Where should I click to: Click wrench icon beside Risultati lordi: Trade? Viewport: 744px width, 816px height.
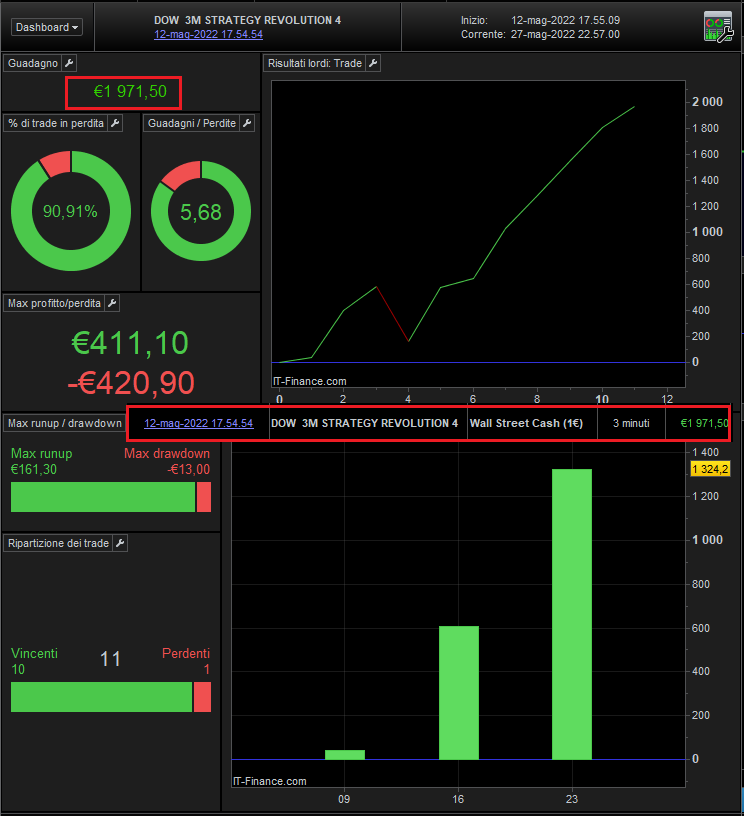(373, 63)
